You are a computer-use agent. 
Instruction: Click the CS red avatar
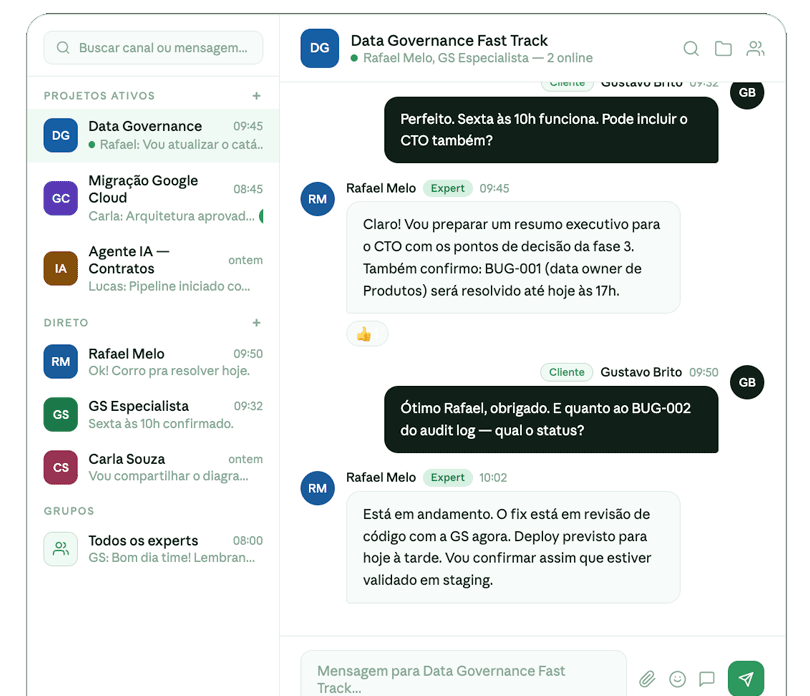click(60, 467)
